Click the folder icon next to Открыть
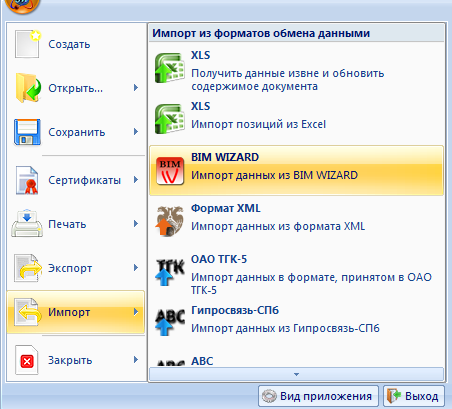452x409 pixels. point(28,88)
